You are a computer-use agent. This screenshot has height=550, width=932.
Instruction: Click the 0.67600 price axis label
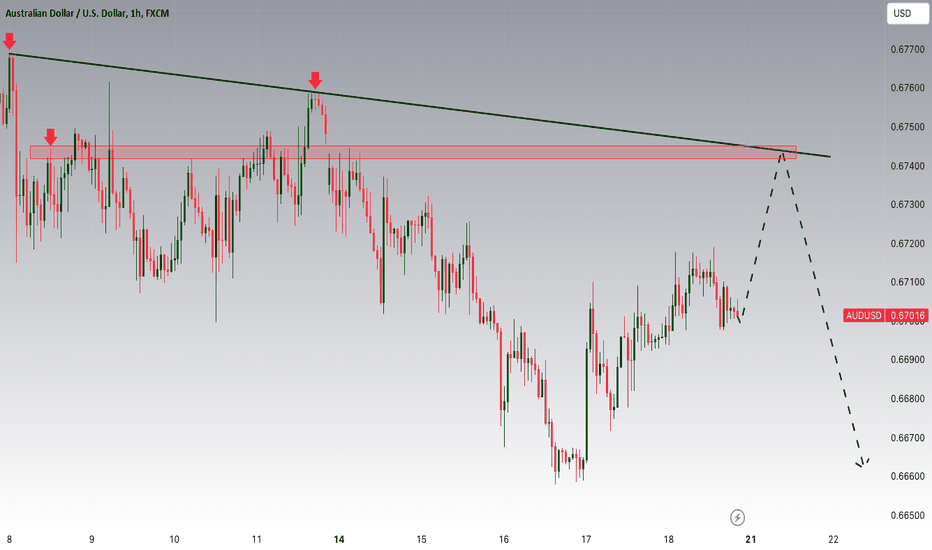coord(907,88)
